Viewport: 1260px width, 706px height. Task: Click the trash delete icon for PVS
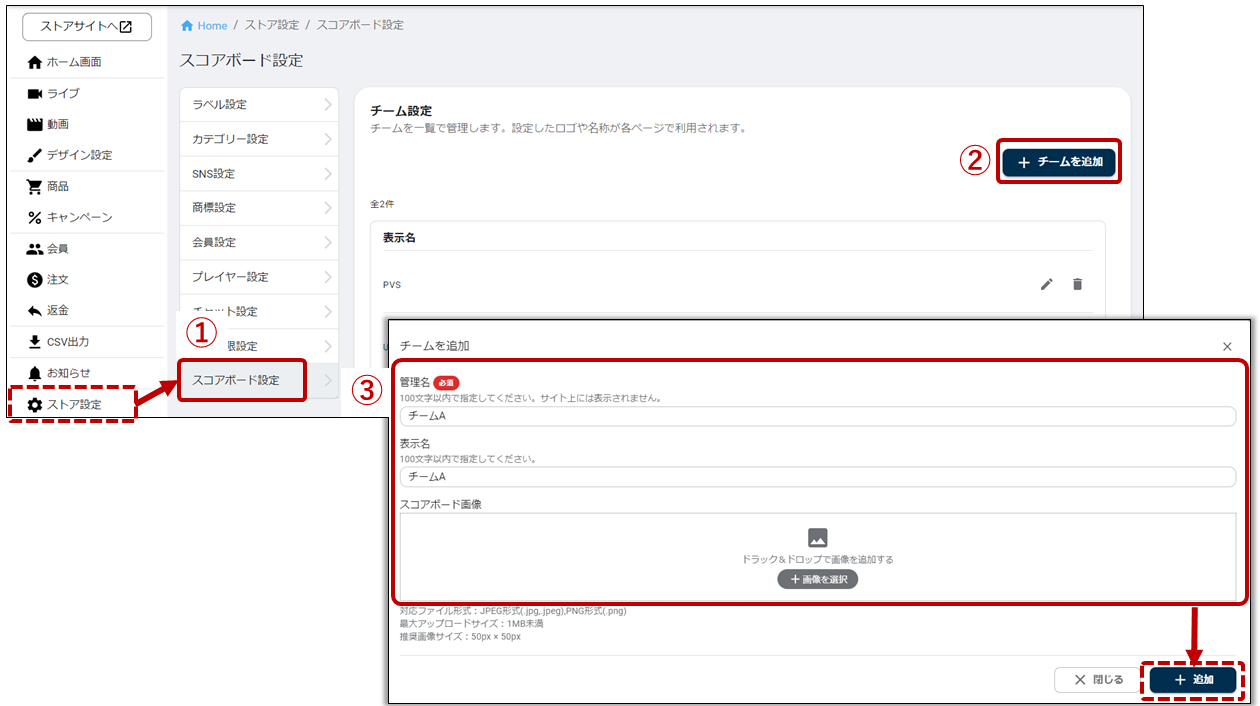point(1077,284)
